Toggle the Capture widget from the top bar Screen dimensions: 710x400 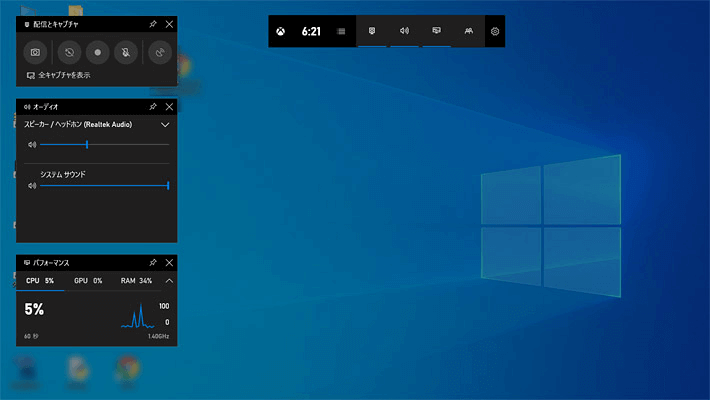[x=373, y=31]
